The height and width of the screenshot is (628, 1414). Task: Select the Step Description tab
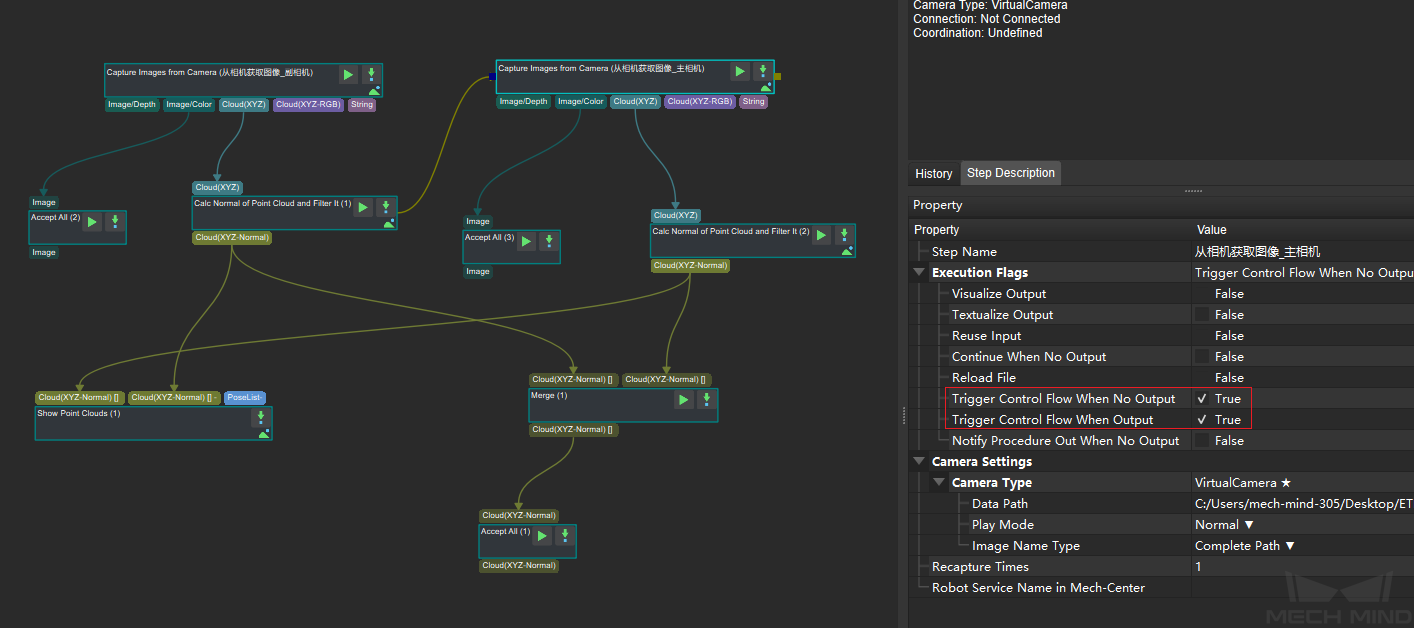point(1010,173)
